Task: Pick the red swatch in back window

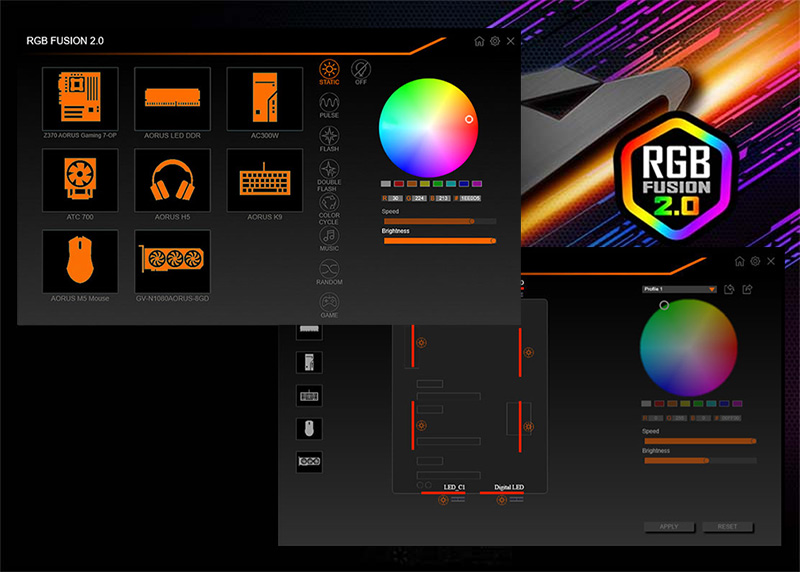Action: pos(659,404)
